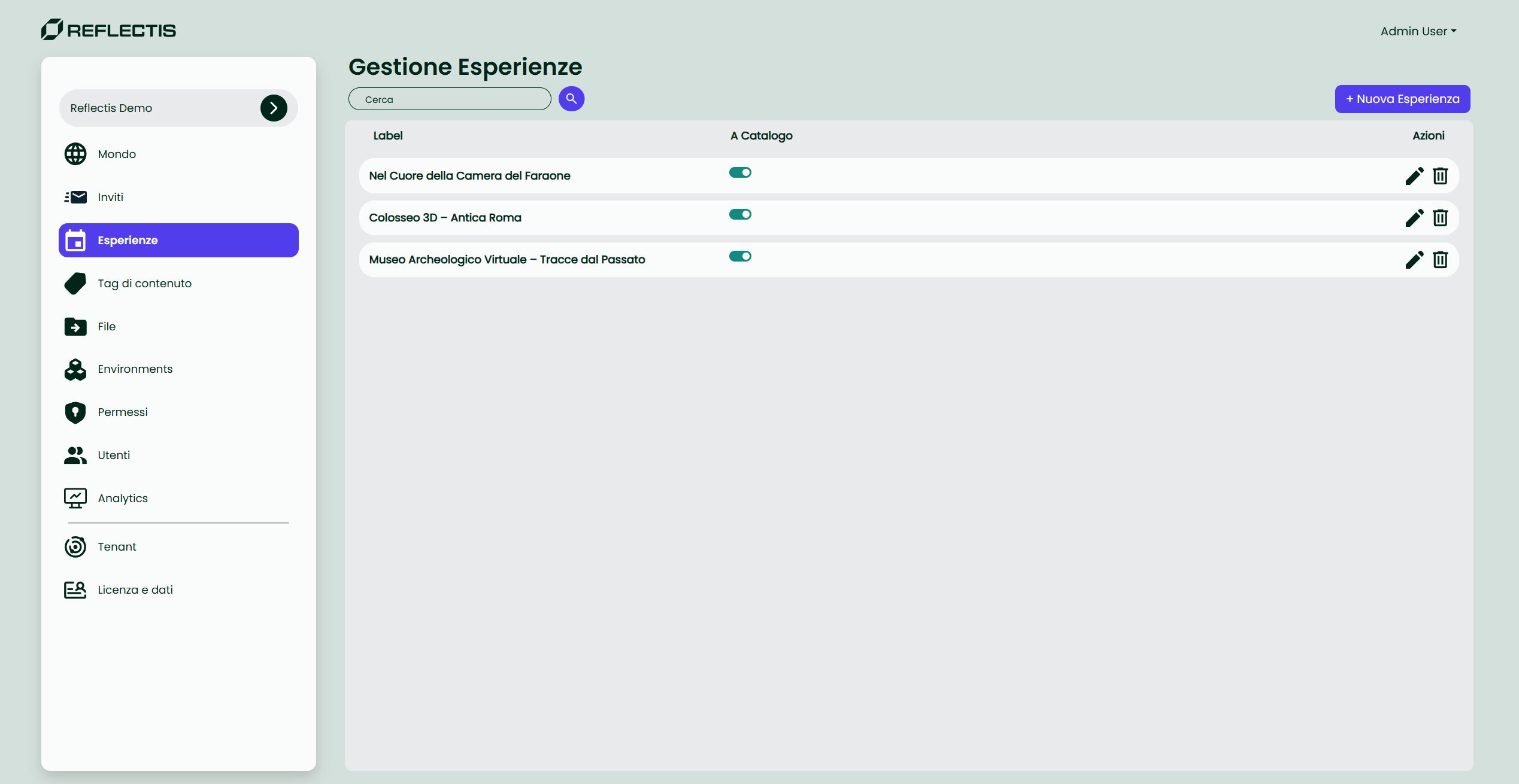Click the Permessi shield icon
The image size is (1519, 784).
[75, 412]
